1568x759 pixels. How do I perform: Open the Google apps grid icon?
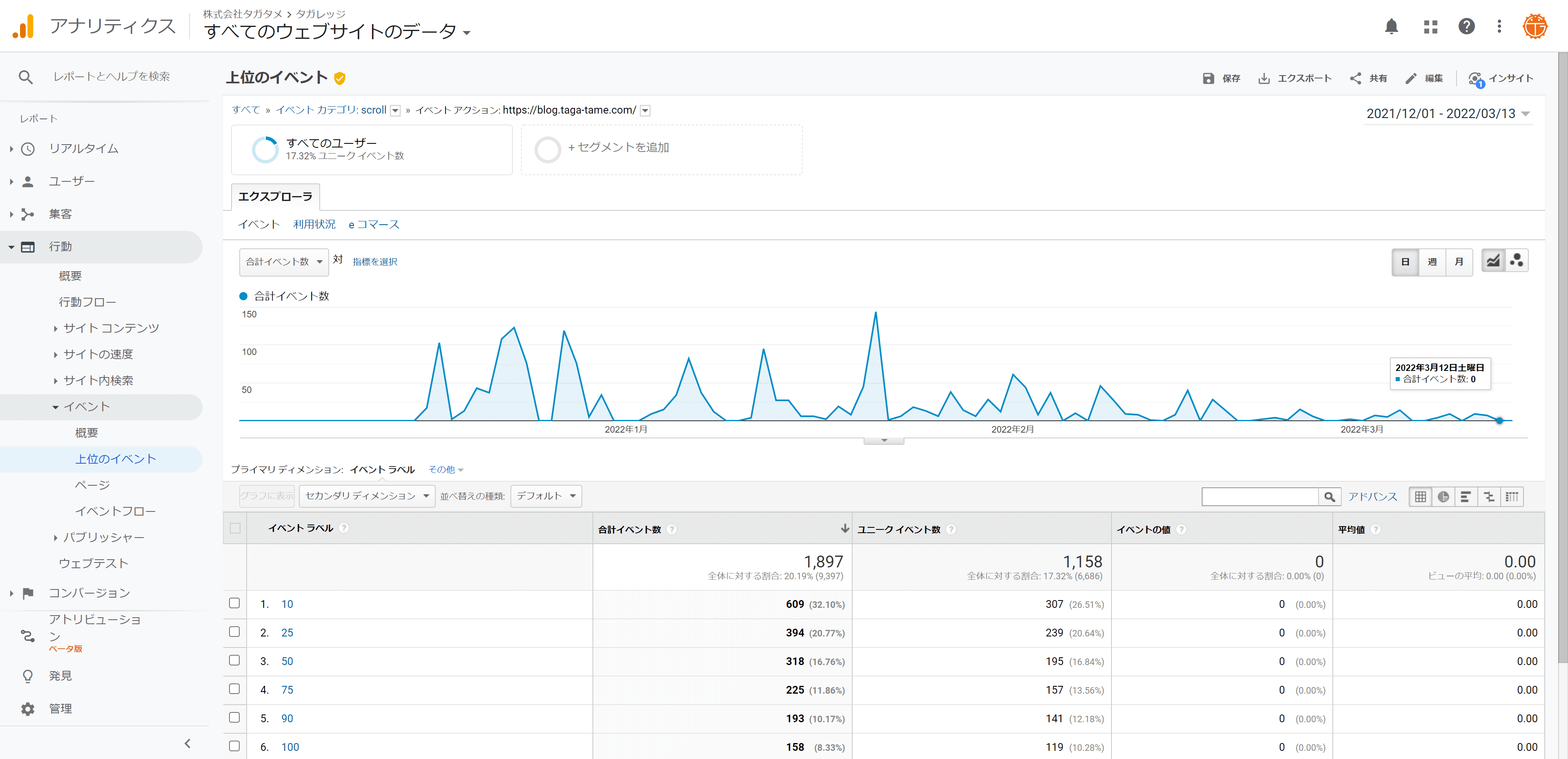(1430, 26)
